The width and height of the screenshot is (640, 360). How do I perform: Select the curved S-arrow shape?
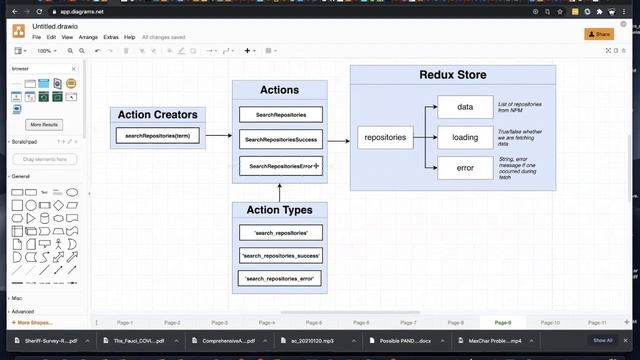(44, 257)
